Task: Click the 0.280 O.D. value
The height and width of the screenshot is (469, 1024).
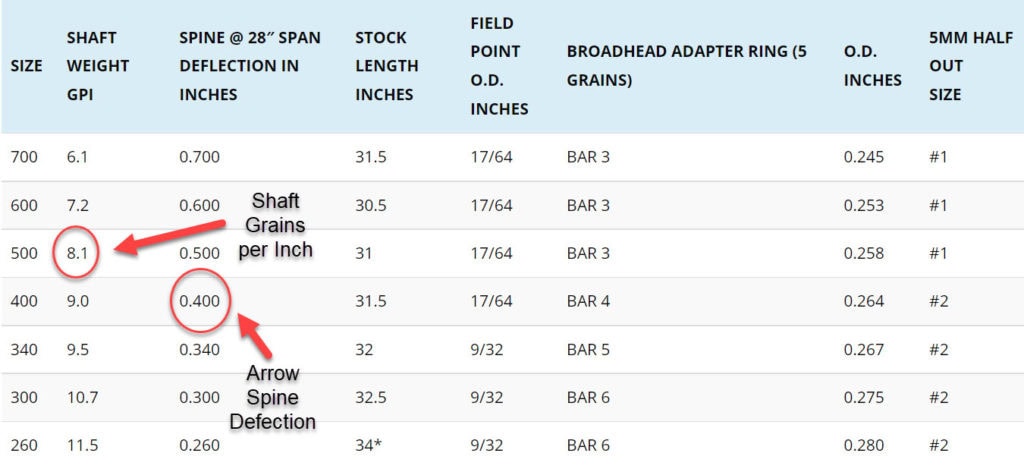Action: pyautogui.click(x=864, y=445)
